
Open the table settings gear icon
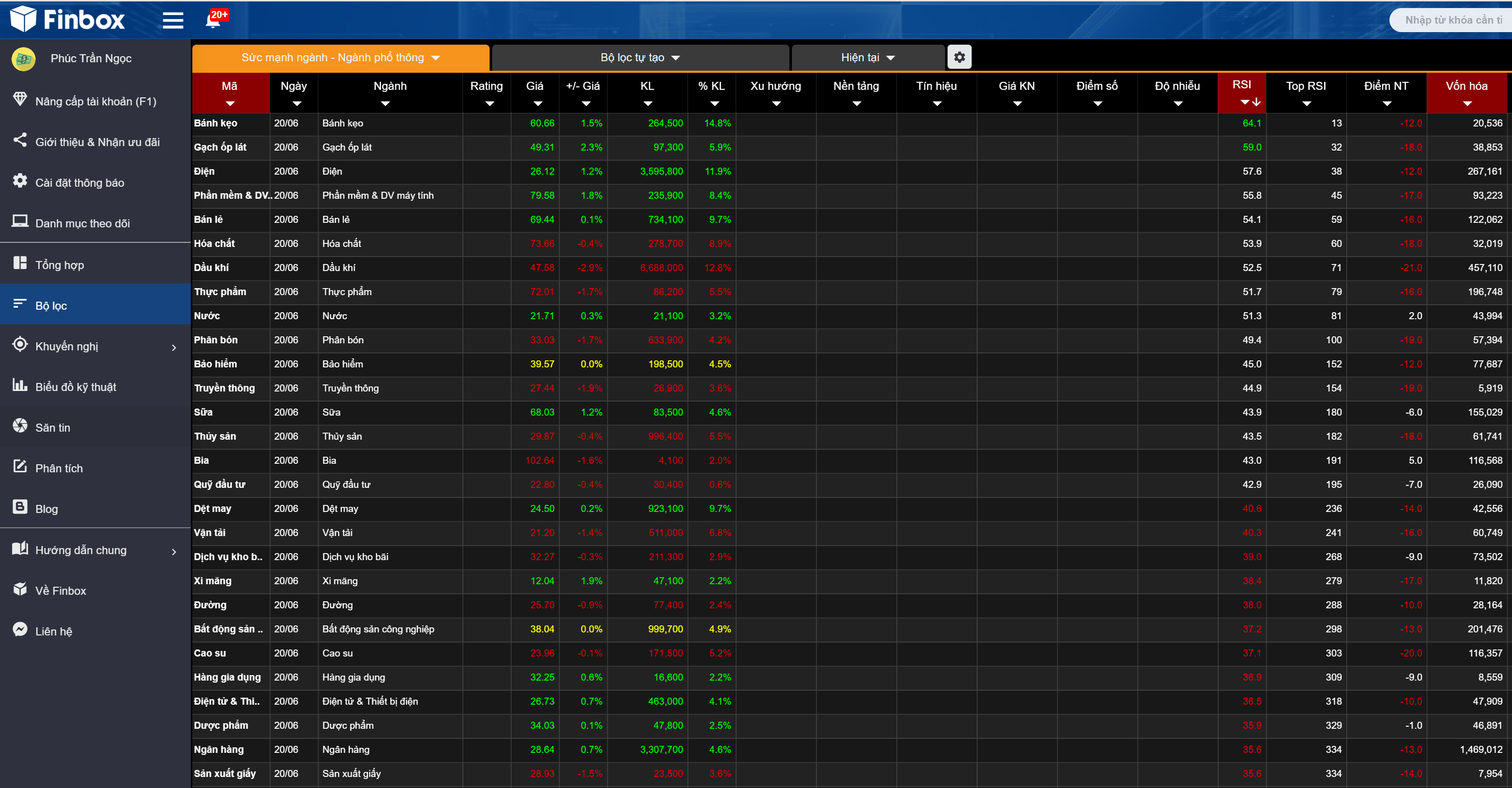click(x=959, y=57)
